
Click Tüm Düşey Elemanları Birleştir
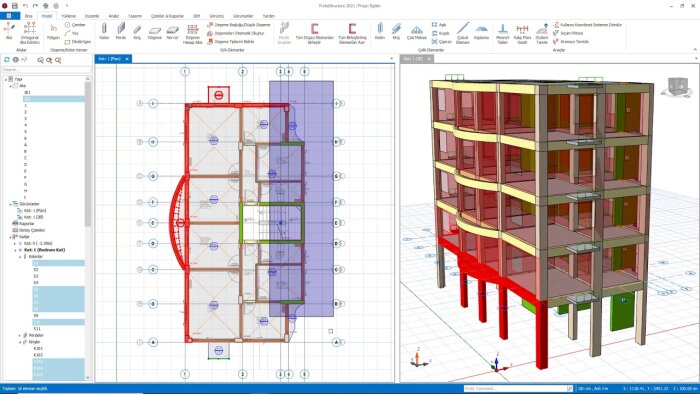(315, 33)
